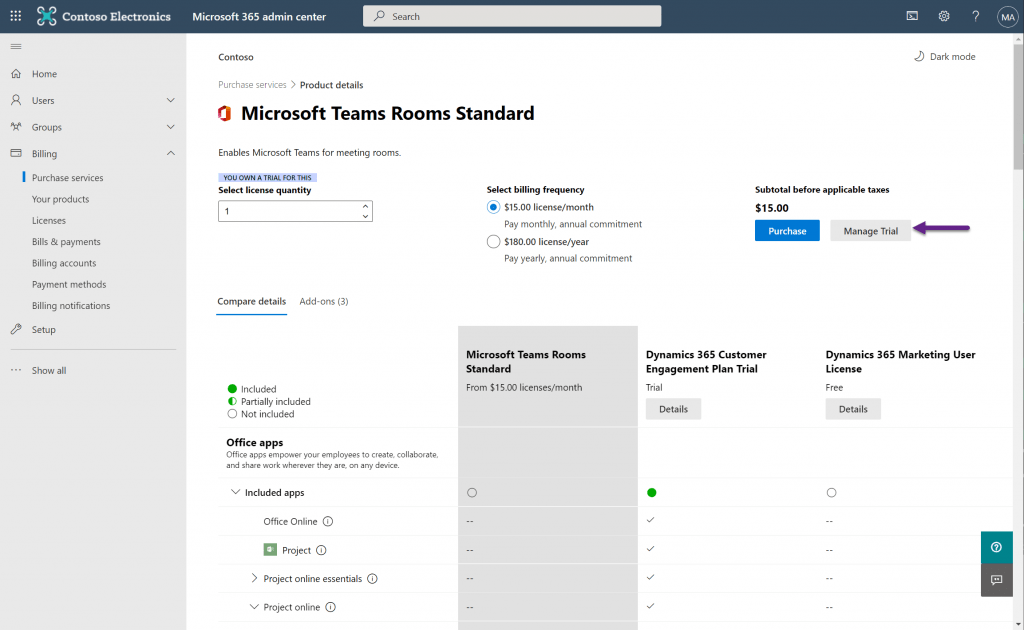Click the search magnifier icon

click(x=379, y=16)
